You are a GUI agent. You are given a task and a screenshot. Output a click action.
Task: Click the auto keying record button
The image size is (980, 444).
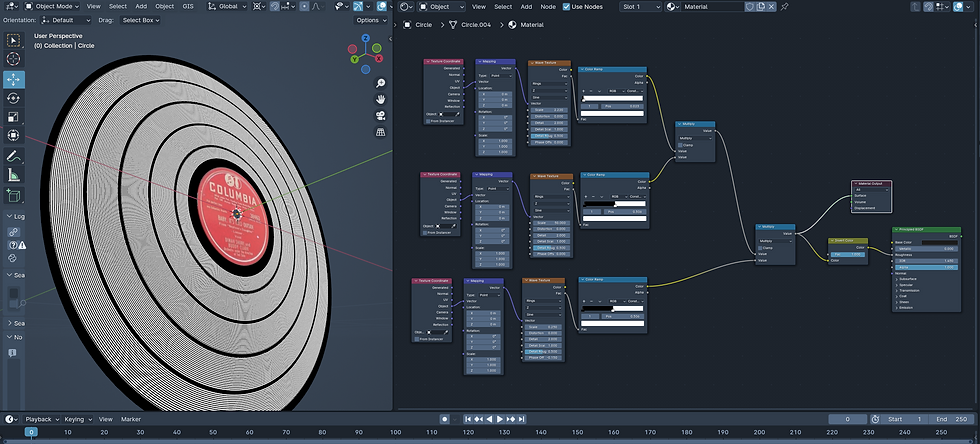coord(444,419)
